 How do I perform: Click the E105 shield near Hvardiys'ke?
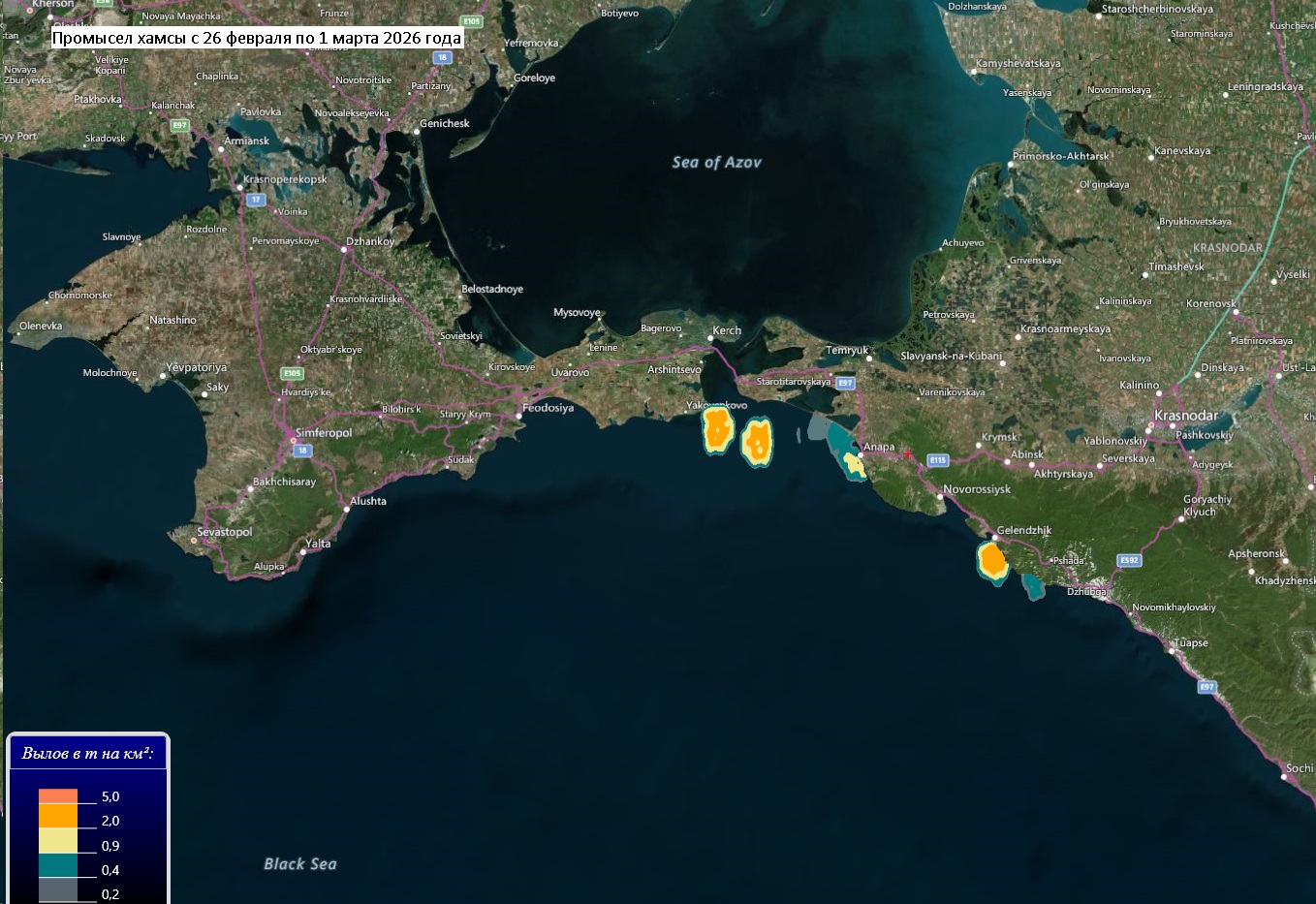click(292, 373)
